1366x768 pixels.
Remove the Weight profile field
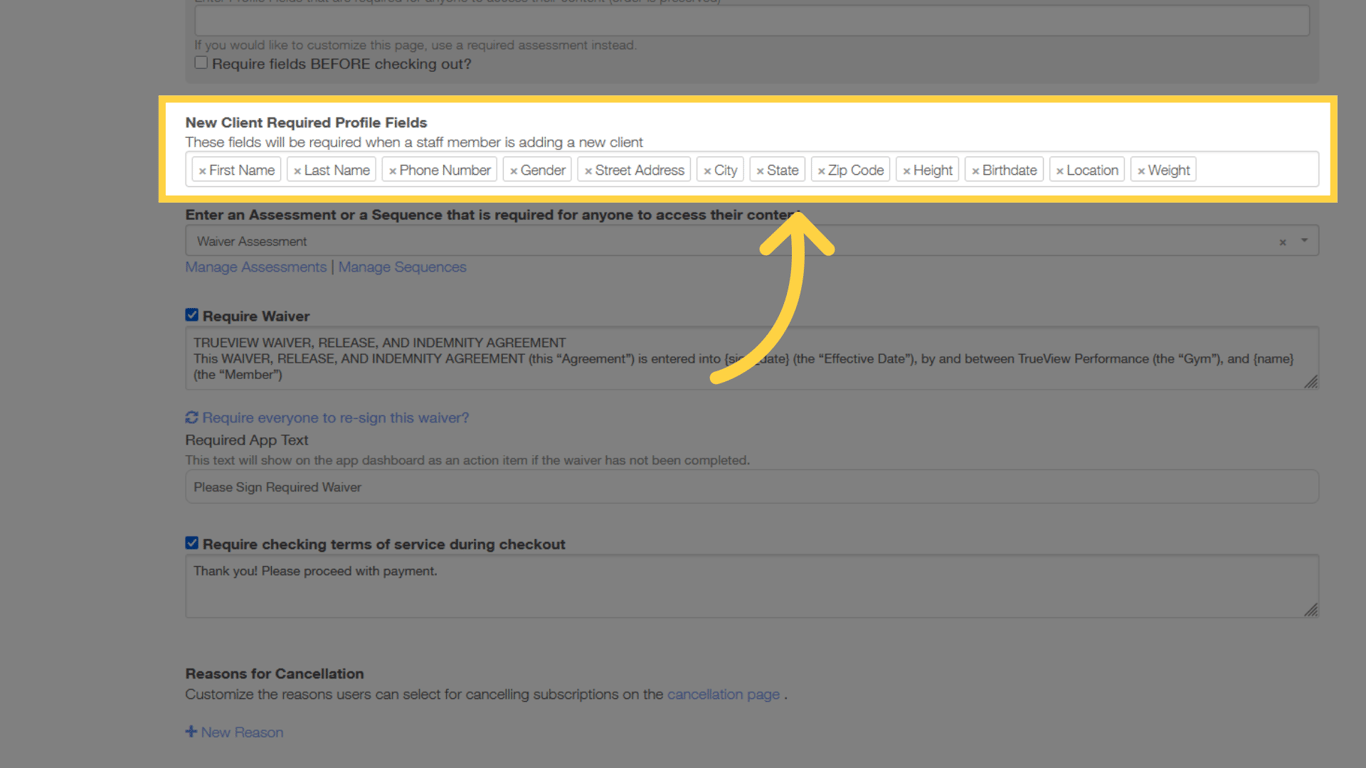click(1140, 169)
